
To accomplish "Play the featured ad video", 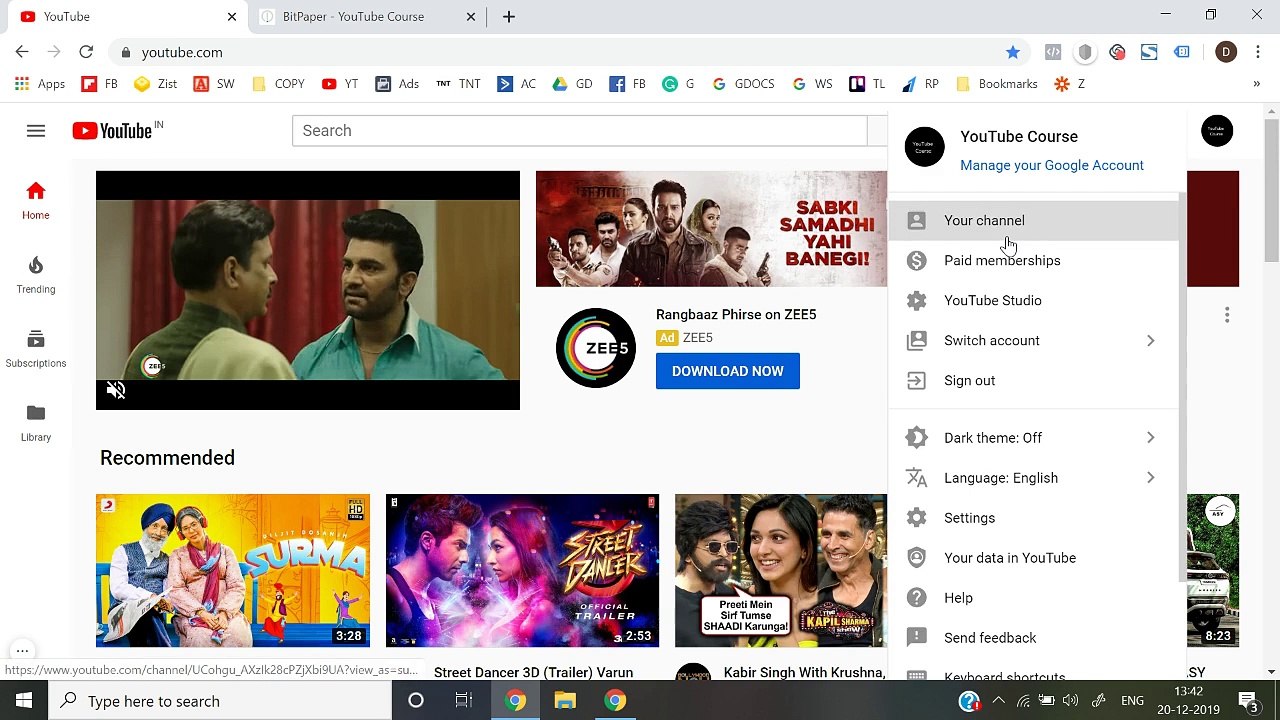I will click(x=308, y=290).
